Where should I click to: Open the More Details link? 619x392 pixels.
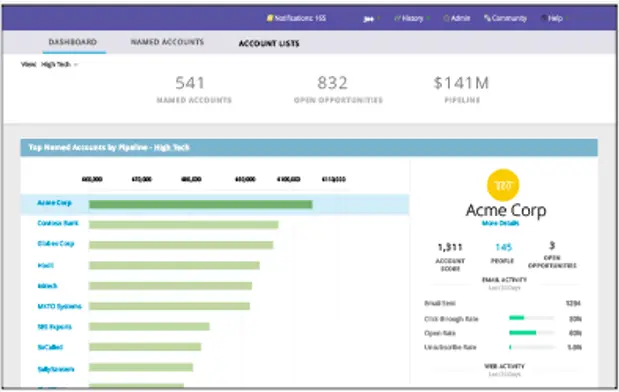click(500, 223)
